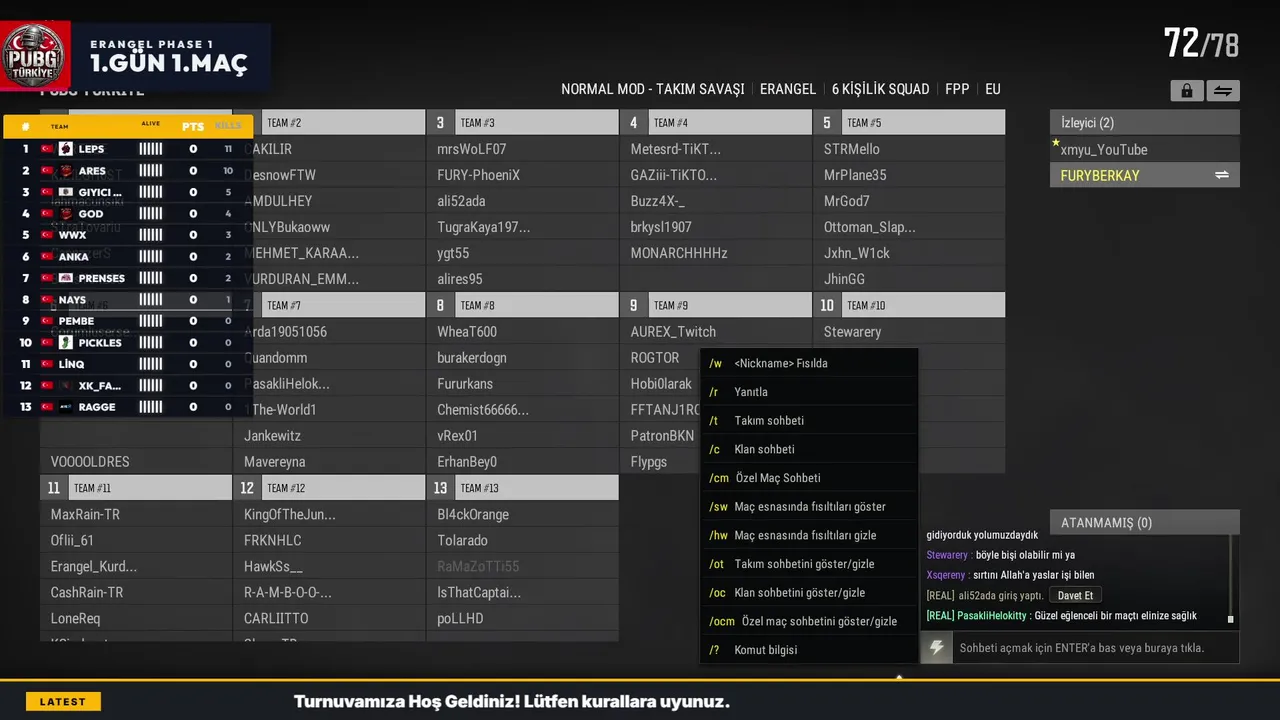
Task: Select player Tolarado in Team 13
Action: coord(522,540)
